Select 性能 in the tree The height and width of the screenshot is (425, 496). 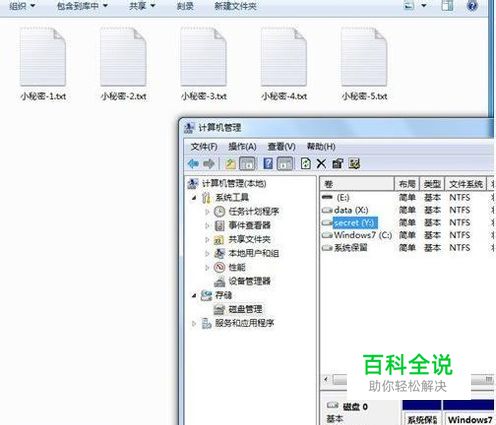237,267
